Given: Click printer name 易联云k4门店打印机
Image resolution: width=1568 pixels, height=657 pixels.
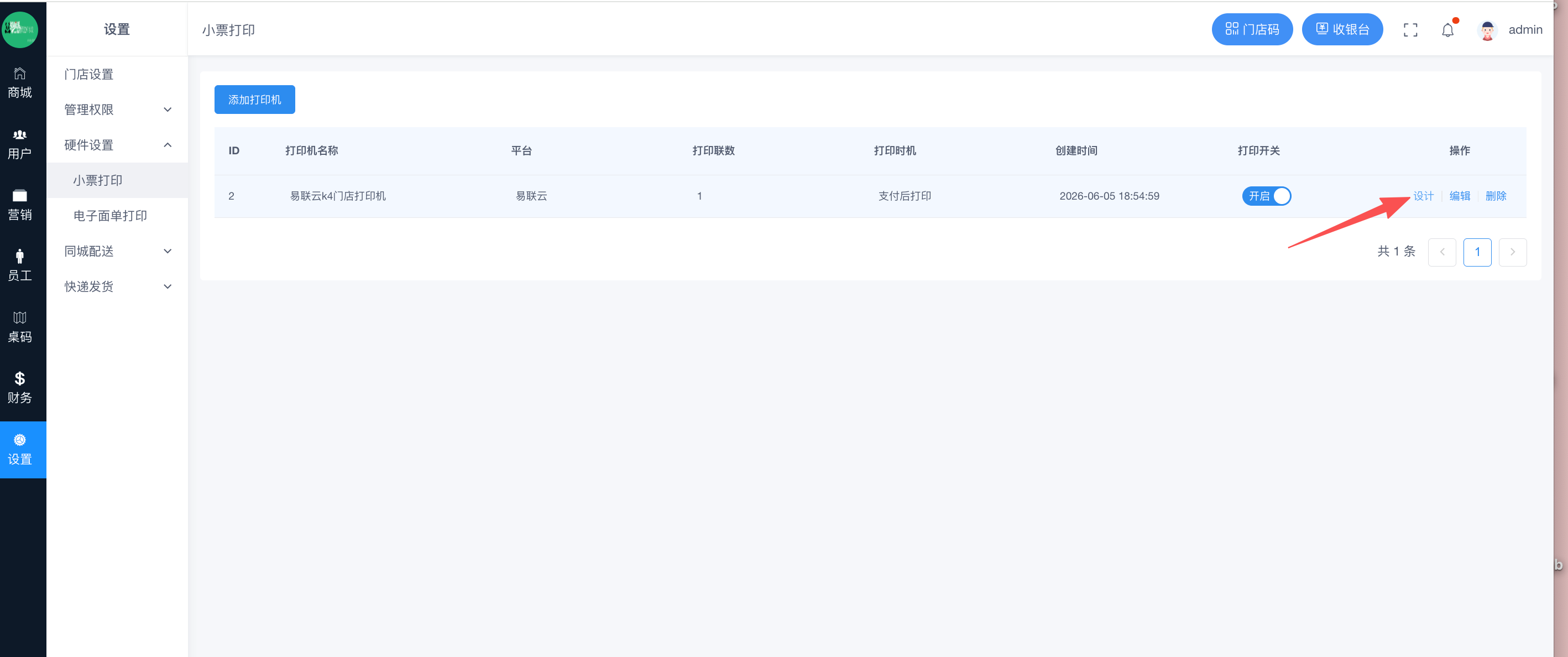Looking at the screenshot, I should tap(337, 196).
